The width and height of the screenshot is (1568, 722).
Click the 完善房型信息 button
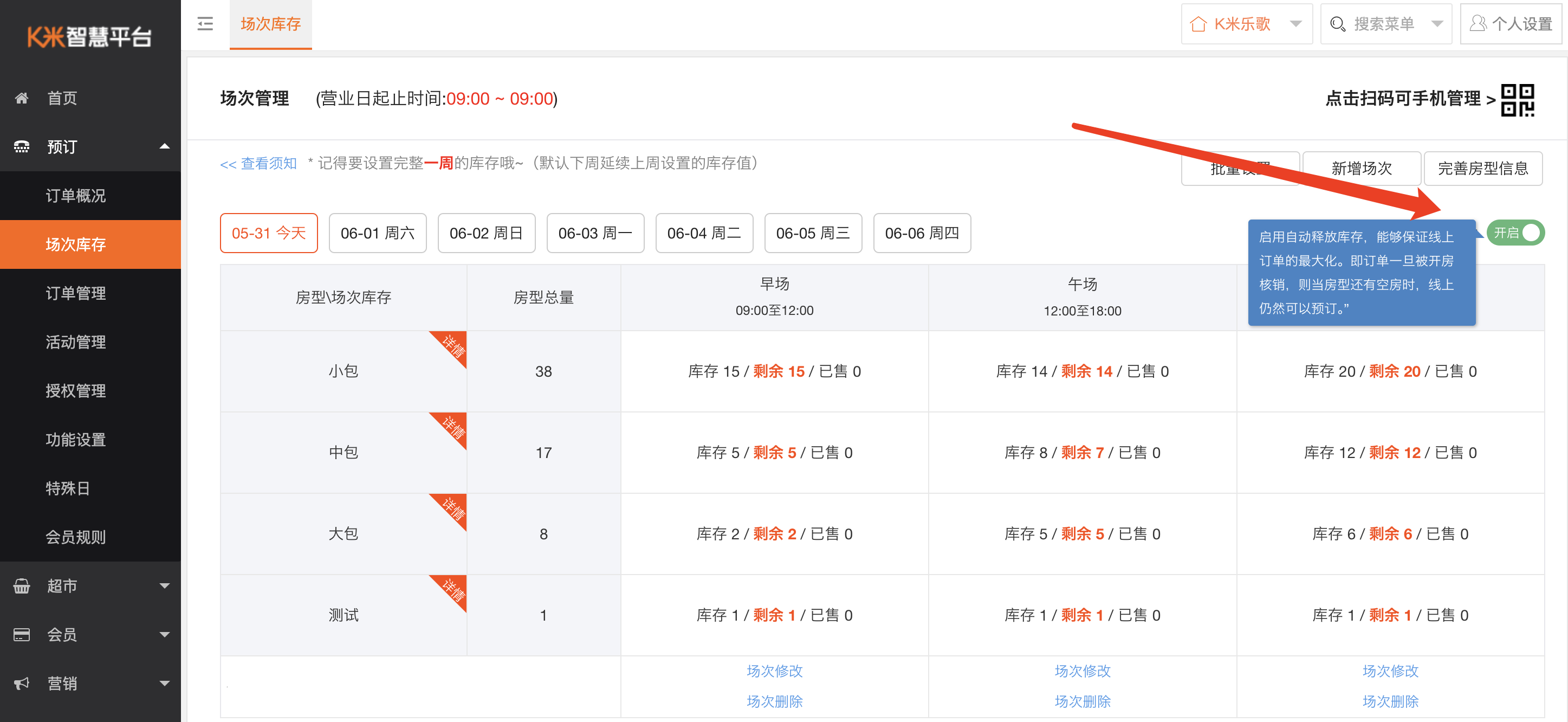point(1483,169)
